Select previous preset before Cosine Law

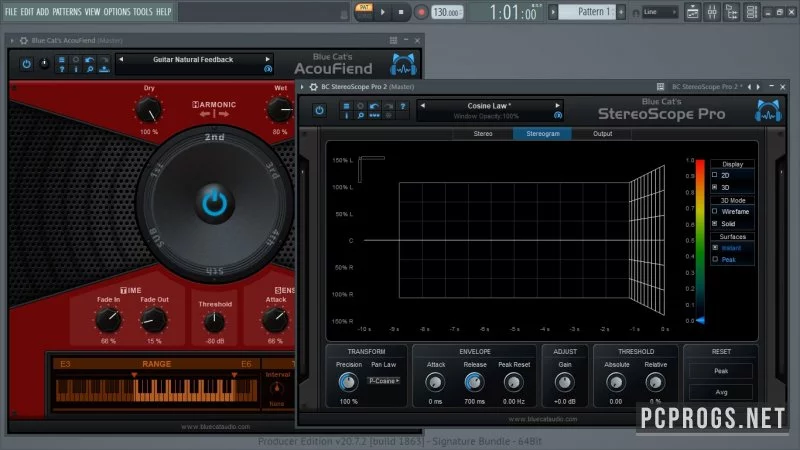422,106
